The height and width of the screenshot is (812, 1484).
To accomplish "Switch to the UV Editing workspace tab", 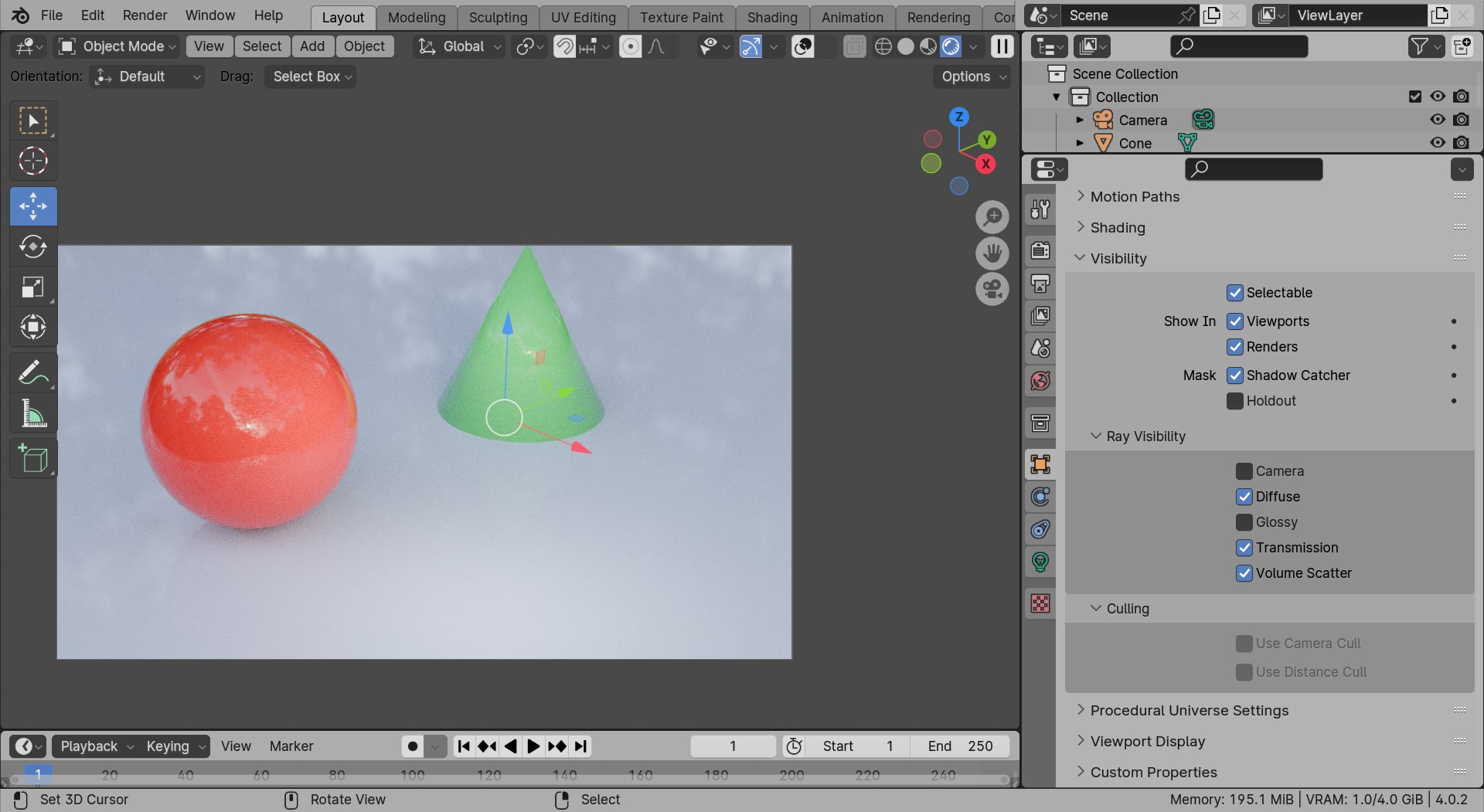I will pos(584,18).
